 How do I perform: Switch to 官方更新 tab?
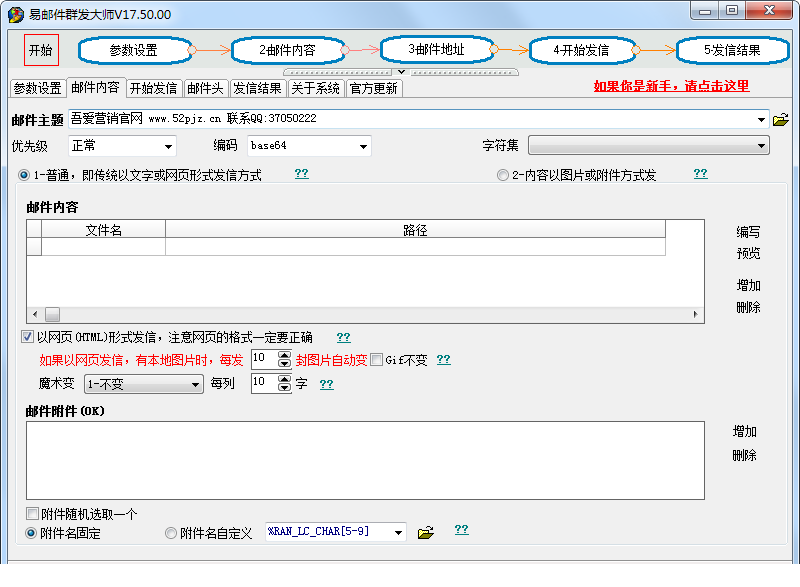click(373, 88)
